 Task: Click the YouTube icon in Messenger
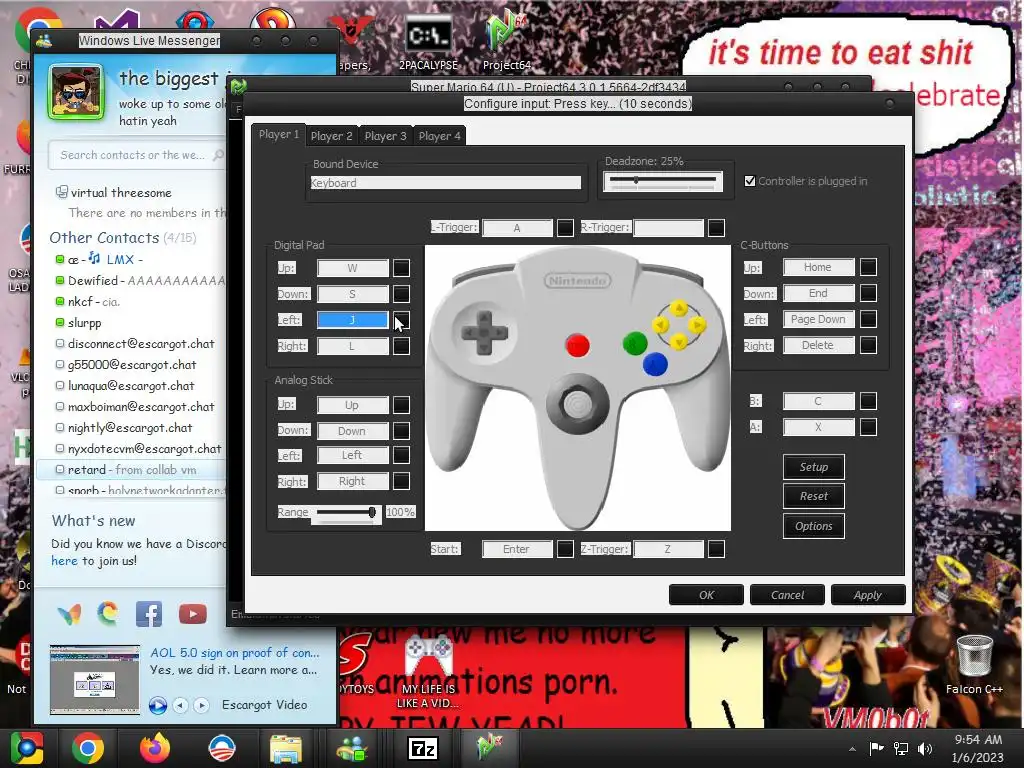(193, 614)
